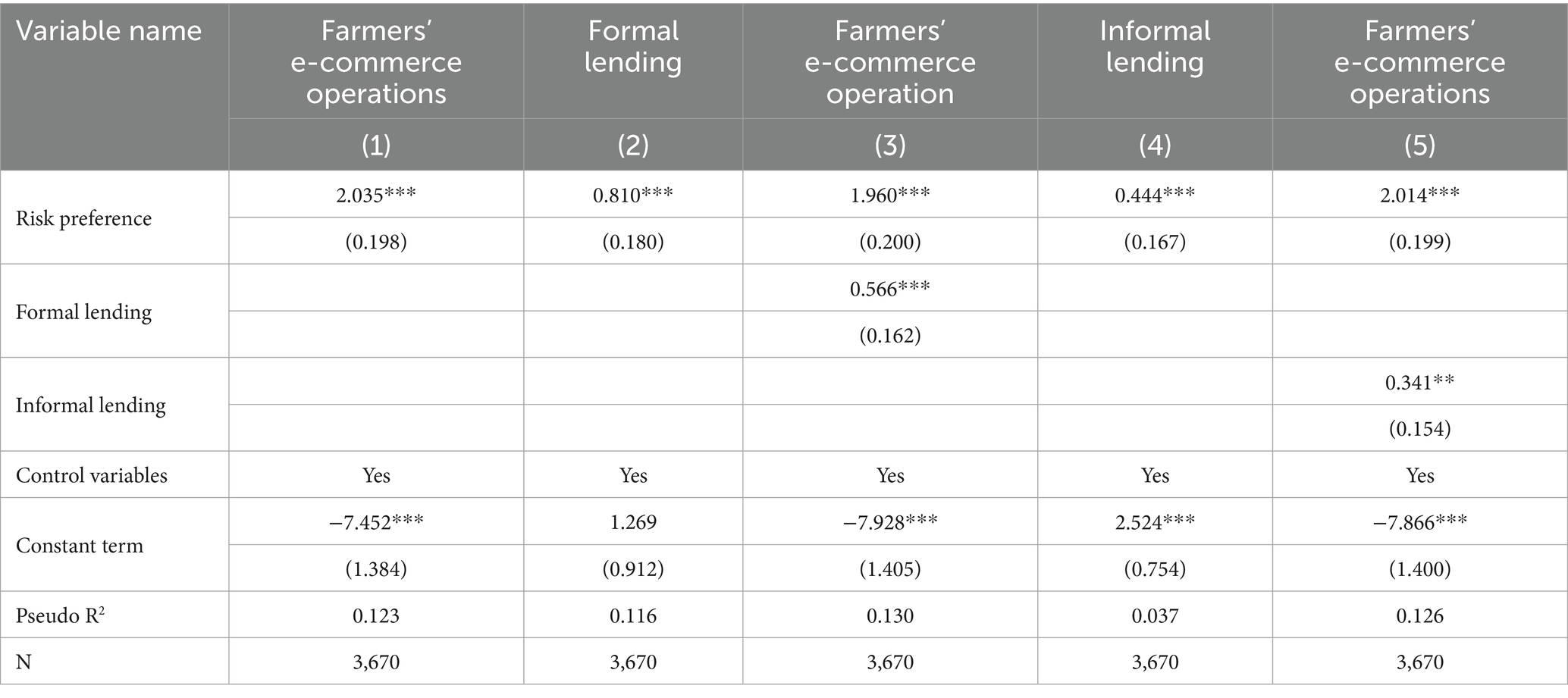1568x698 pixels.
Task: Click the 2.035*** coefficient cell
Action: pos(376,195)
